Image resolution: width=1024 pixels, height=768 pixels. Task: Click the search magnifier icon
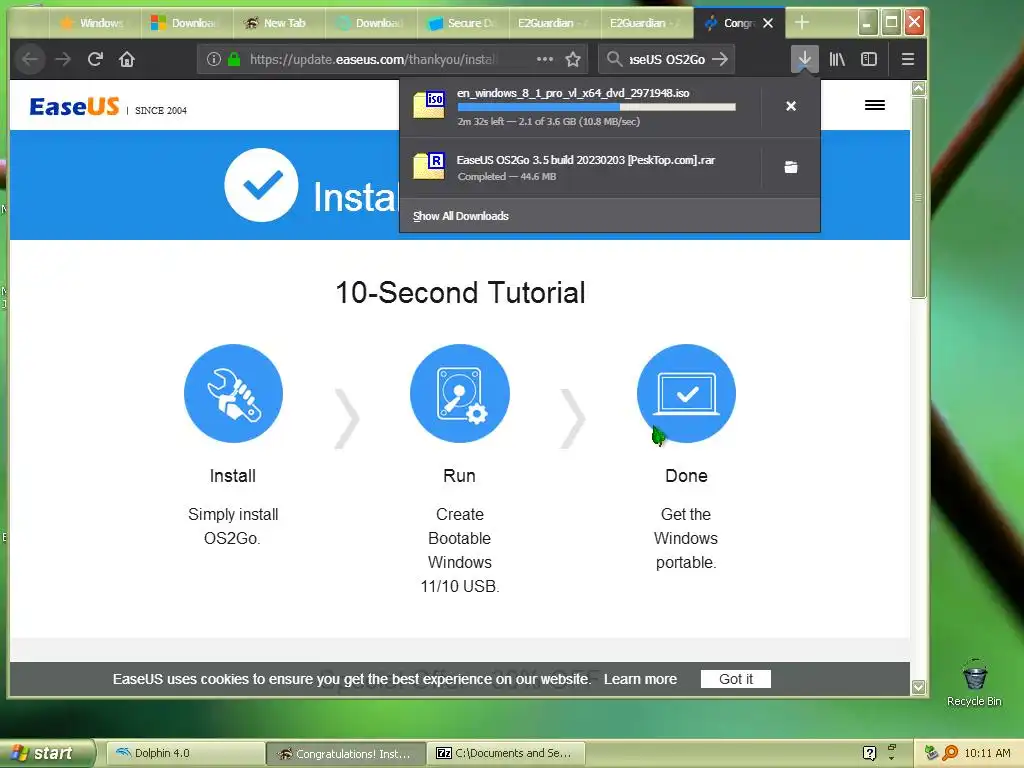(614, 59)
